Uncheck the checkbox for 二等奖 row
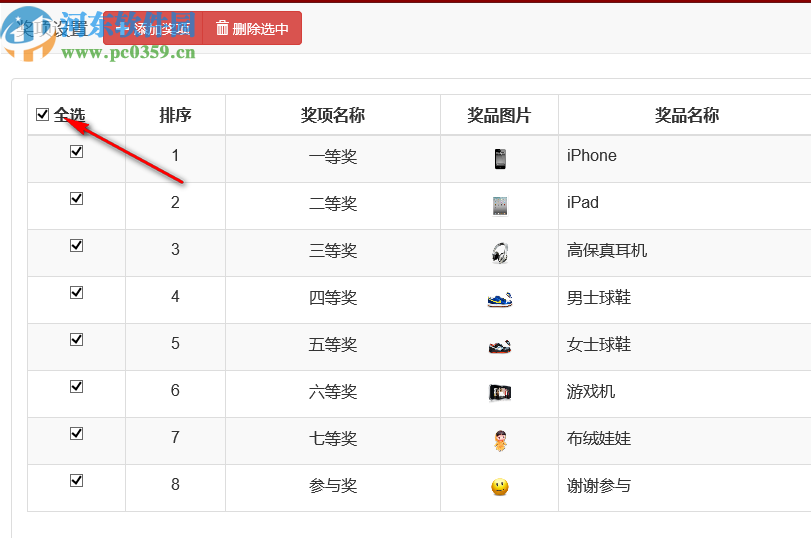Screen dimensions: 811x538 point(77,199)
